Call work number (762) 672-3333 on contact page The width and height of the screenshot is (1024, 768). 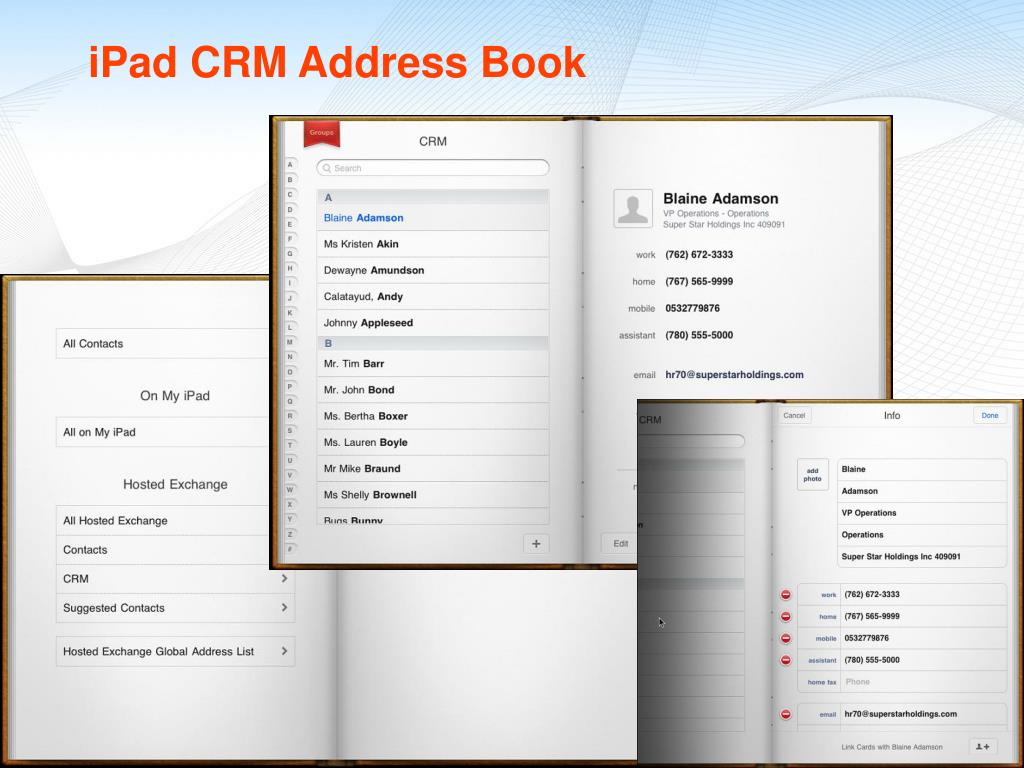coord(699,255)
